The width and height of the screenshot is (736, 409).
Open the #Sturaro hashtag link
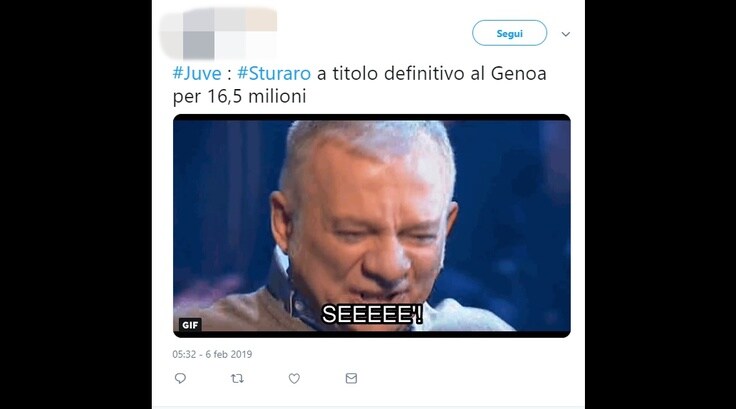coord(274,73)
